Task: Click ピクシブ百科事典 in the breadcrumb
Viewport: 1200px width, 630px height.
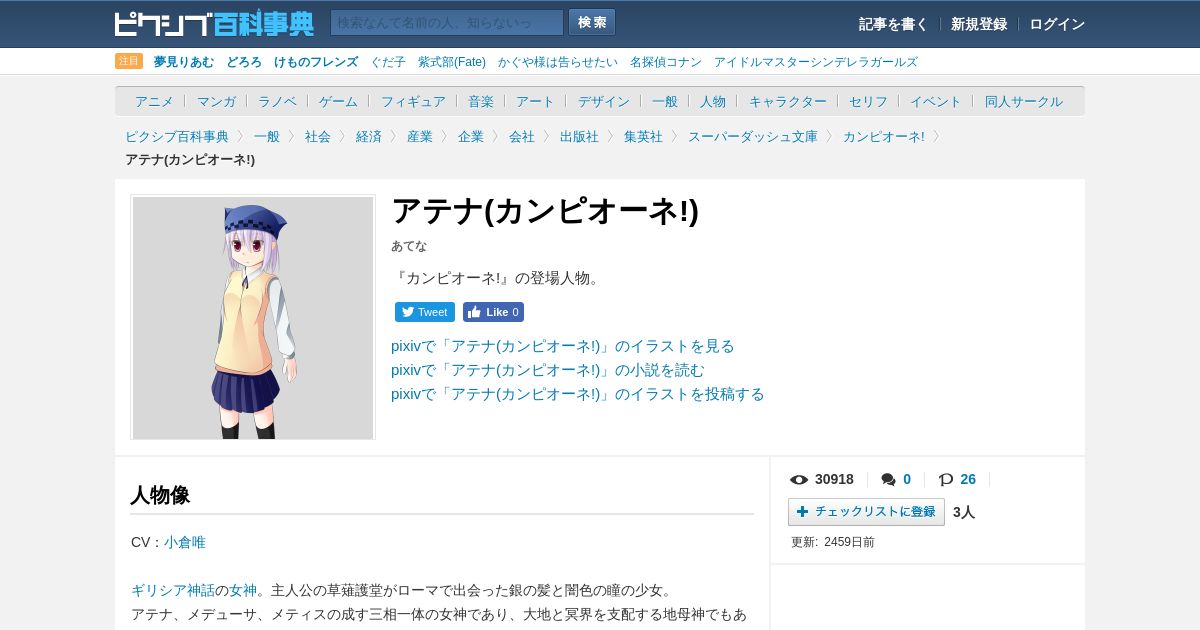Action: coord(177,136)
